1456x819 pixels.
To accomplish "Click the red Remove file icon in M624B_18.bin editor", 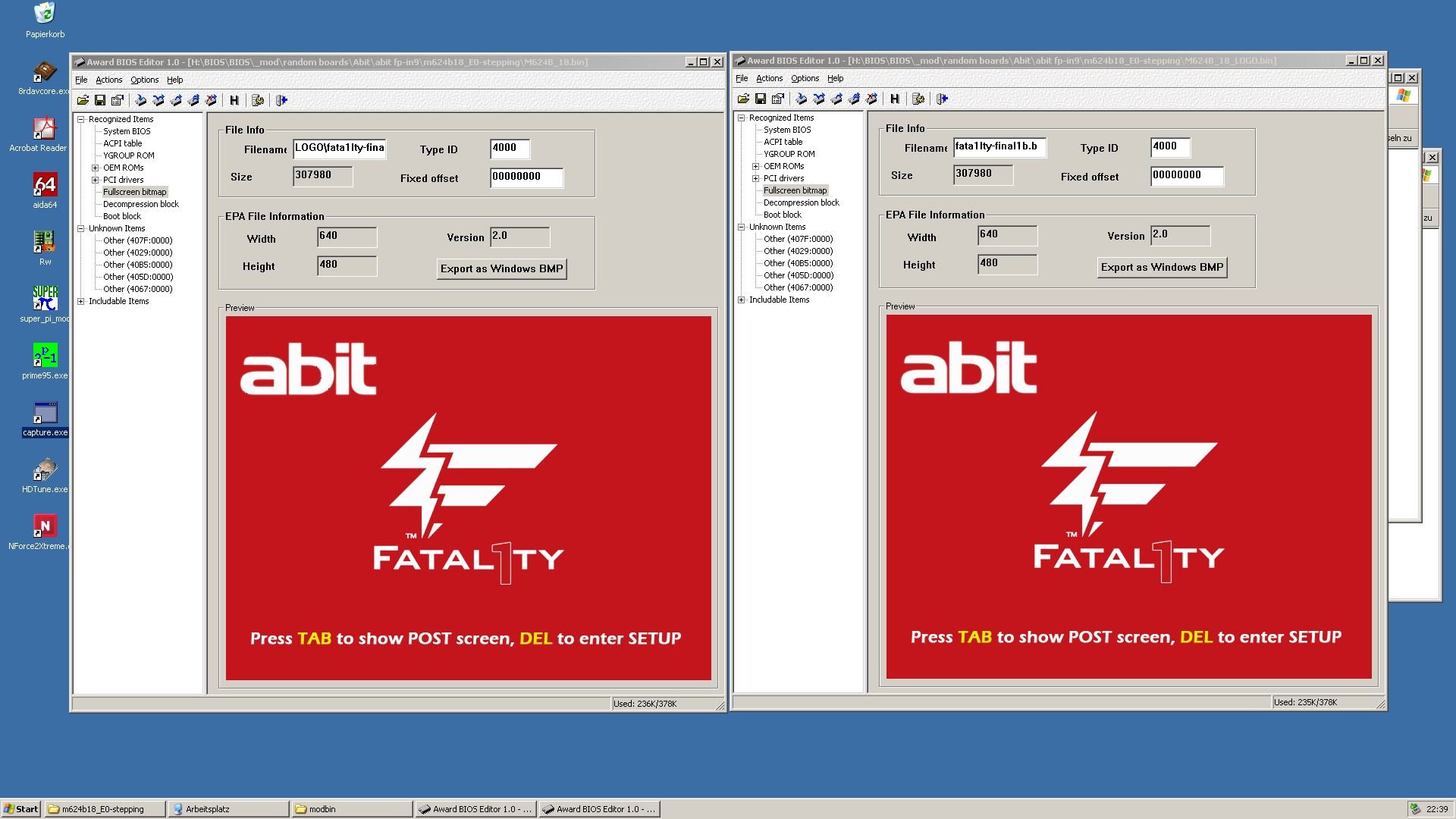I will [211, 100].
